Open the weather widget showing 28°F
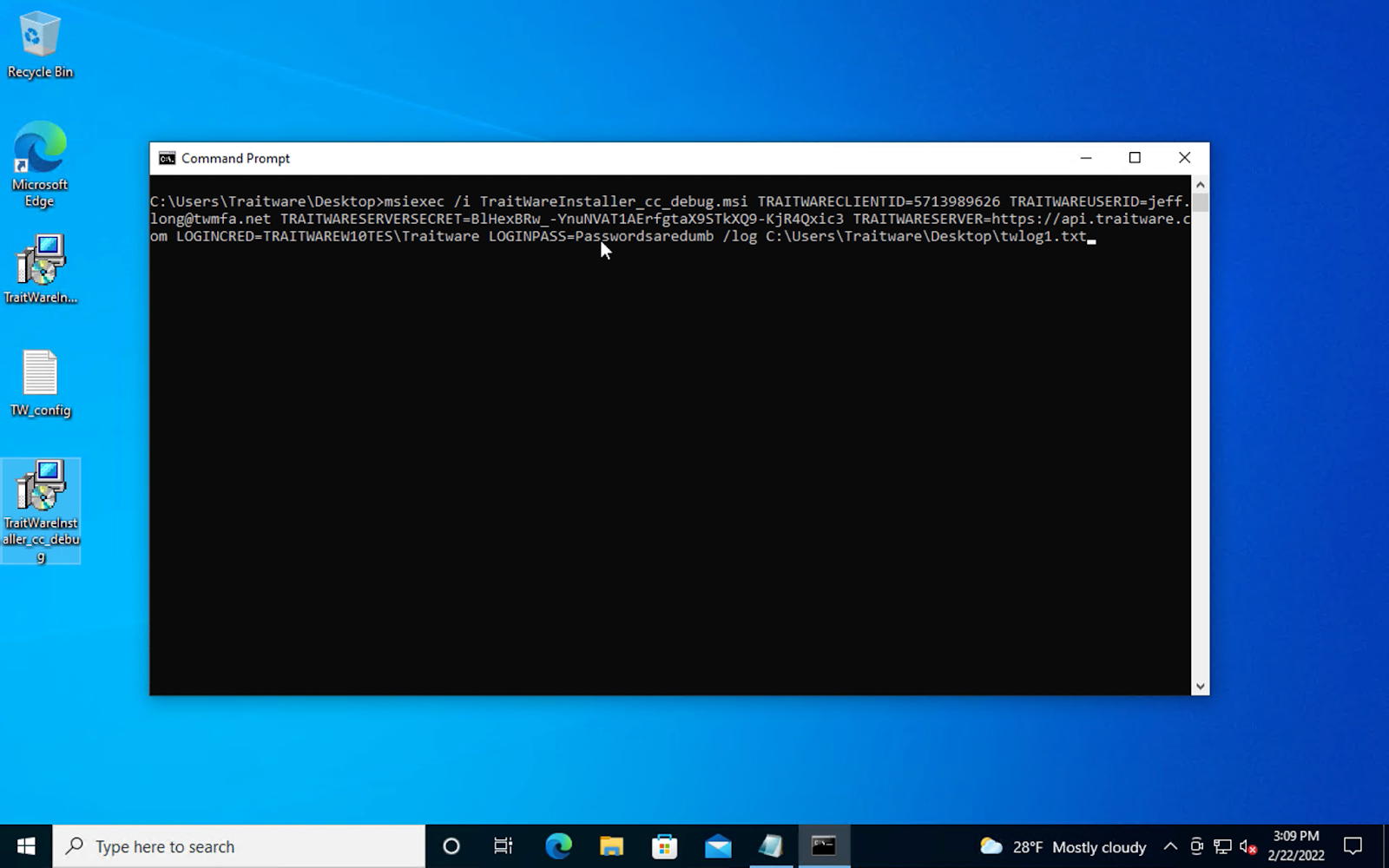The height and width of the screenshot is (868, 1389). click(1063, 846)
